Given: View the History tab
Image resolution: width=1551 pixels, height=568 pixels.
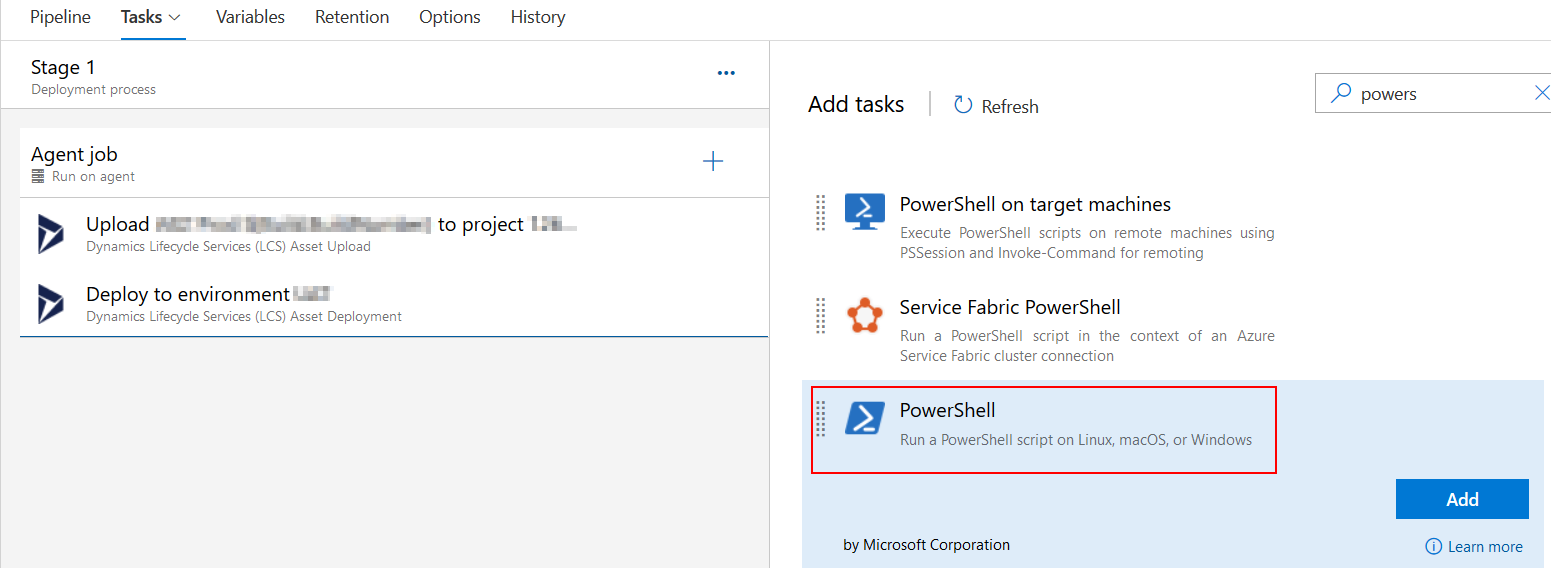Looking at the screenshot, I should 538,17.
